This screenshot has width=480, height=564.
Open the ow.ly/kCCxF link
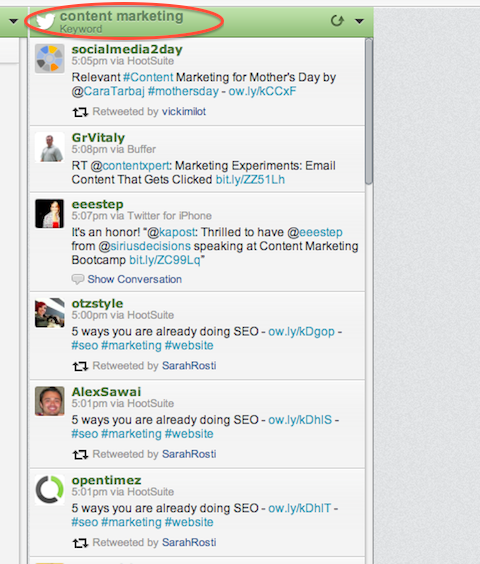pyautogui.click(x=262, y=91)
